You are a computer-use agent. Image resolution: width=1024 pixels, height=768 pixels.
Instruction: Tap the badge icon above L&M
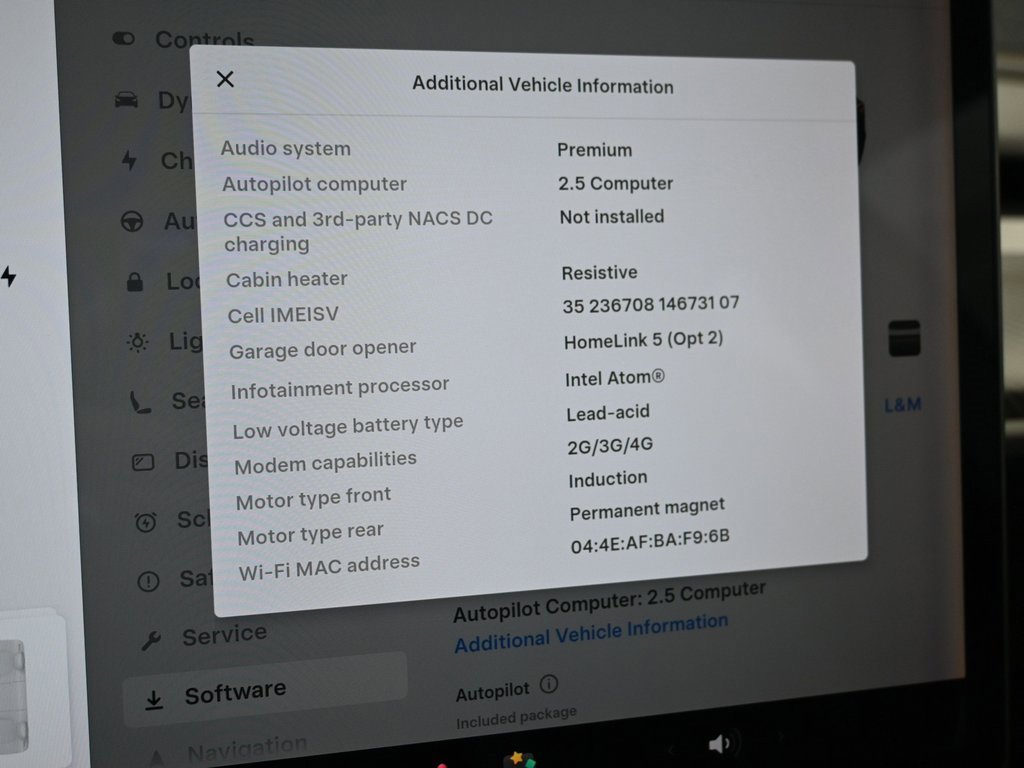(x=903, y=340)
